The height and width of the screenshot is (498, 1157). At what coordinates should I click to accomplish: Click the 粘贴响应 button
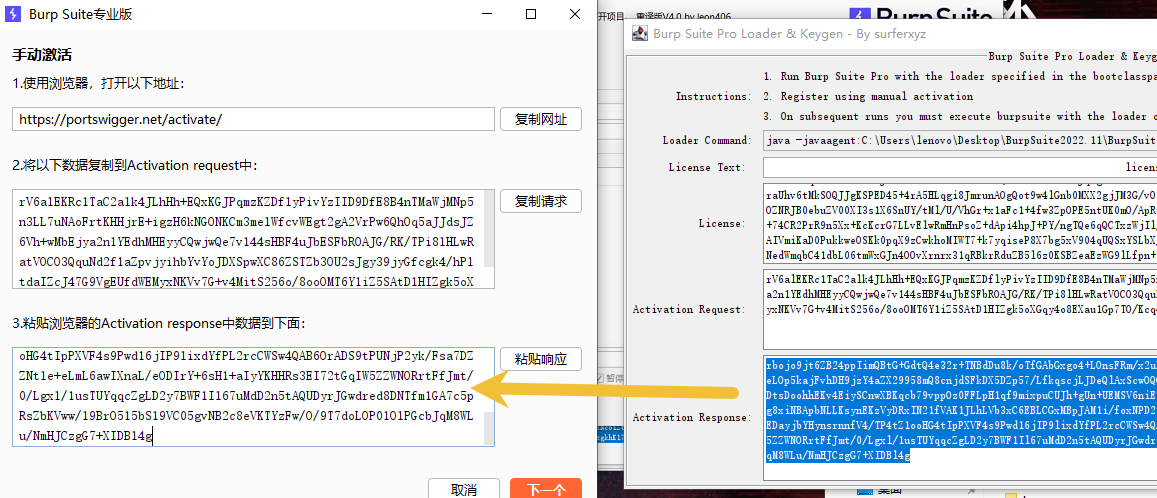[x=541, y=360]
